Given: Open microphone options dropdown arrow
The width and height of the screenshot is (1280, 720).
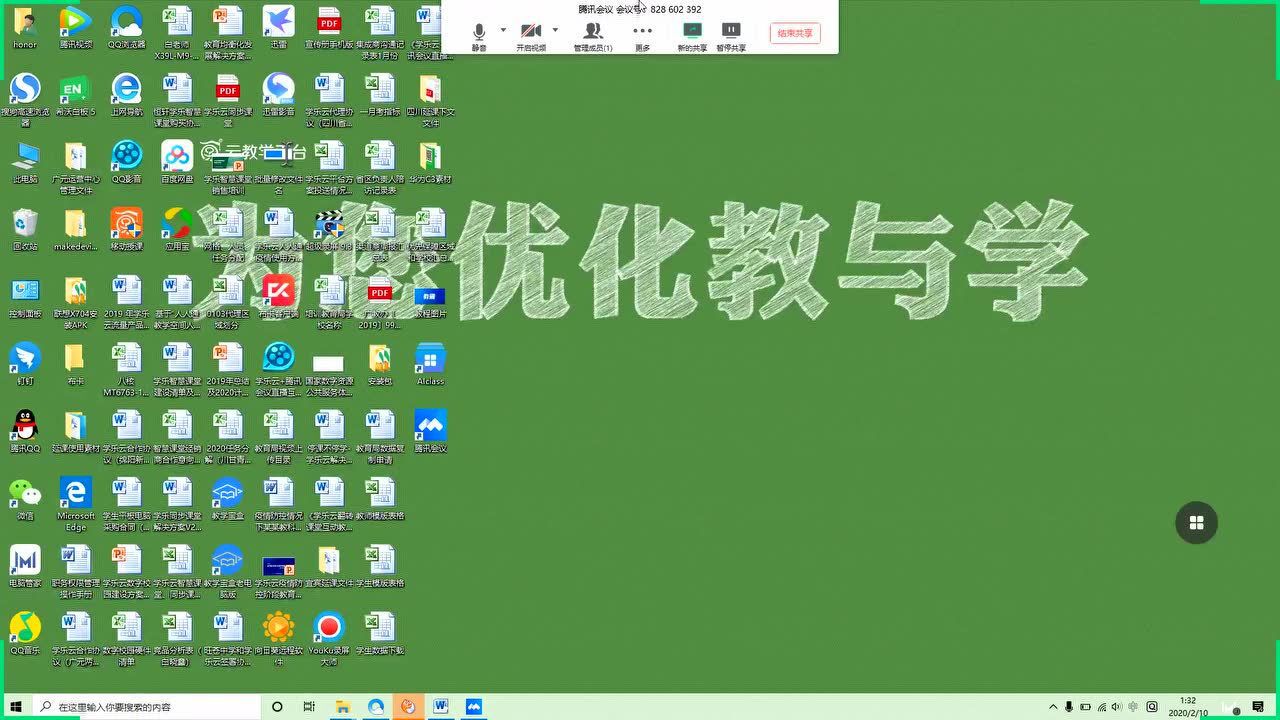Looking at the screenshot, I should 502,30.
